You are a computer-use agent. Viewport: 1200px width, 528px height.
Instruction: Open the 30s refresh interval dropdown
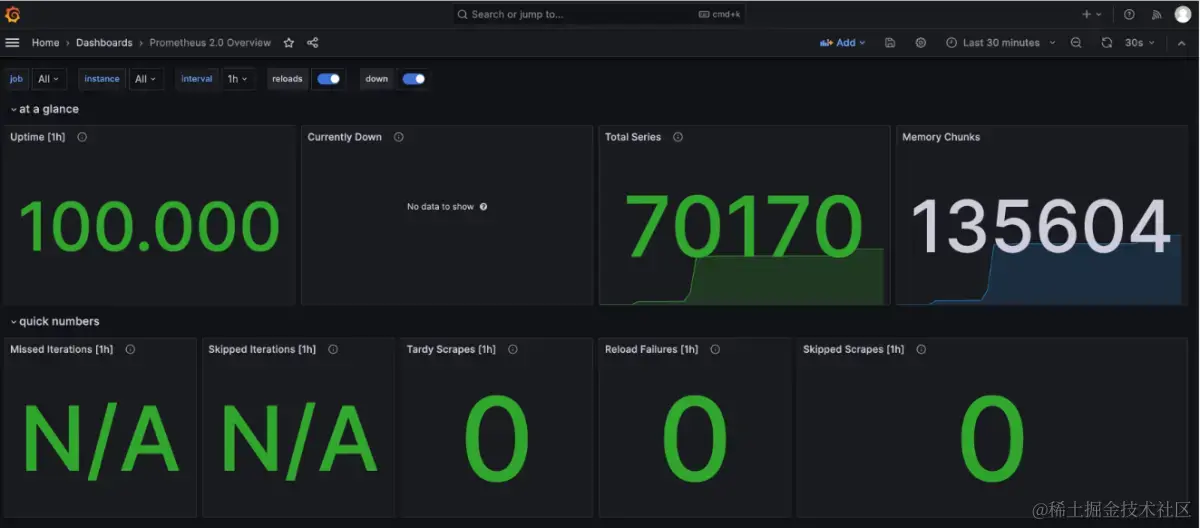[1139, 43]
